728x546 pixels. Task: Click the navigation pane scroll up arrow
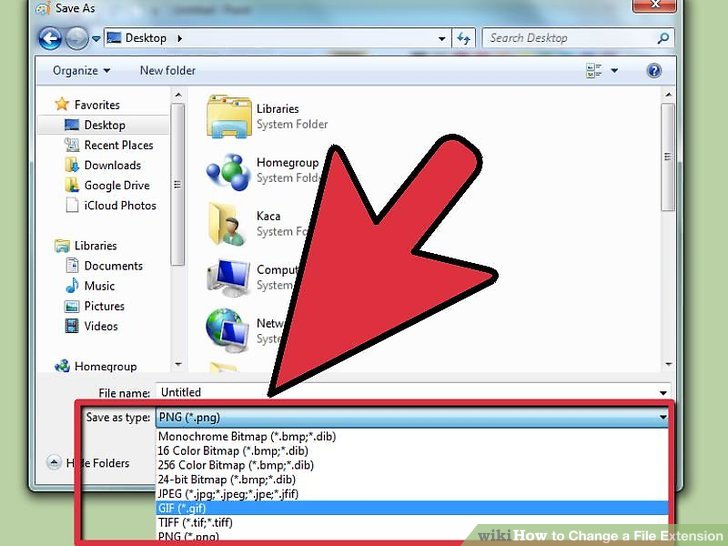pyautogui.click(x=178, y=95)
